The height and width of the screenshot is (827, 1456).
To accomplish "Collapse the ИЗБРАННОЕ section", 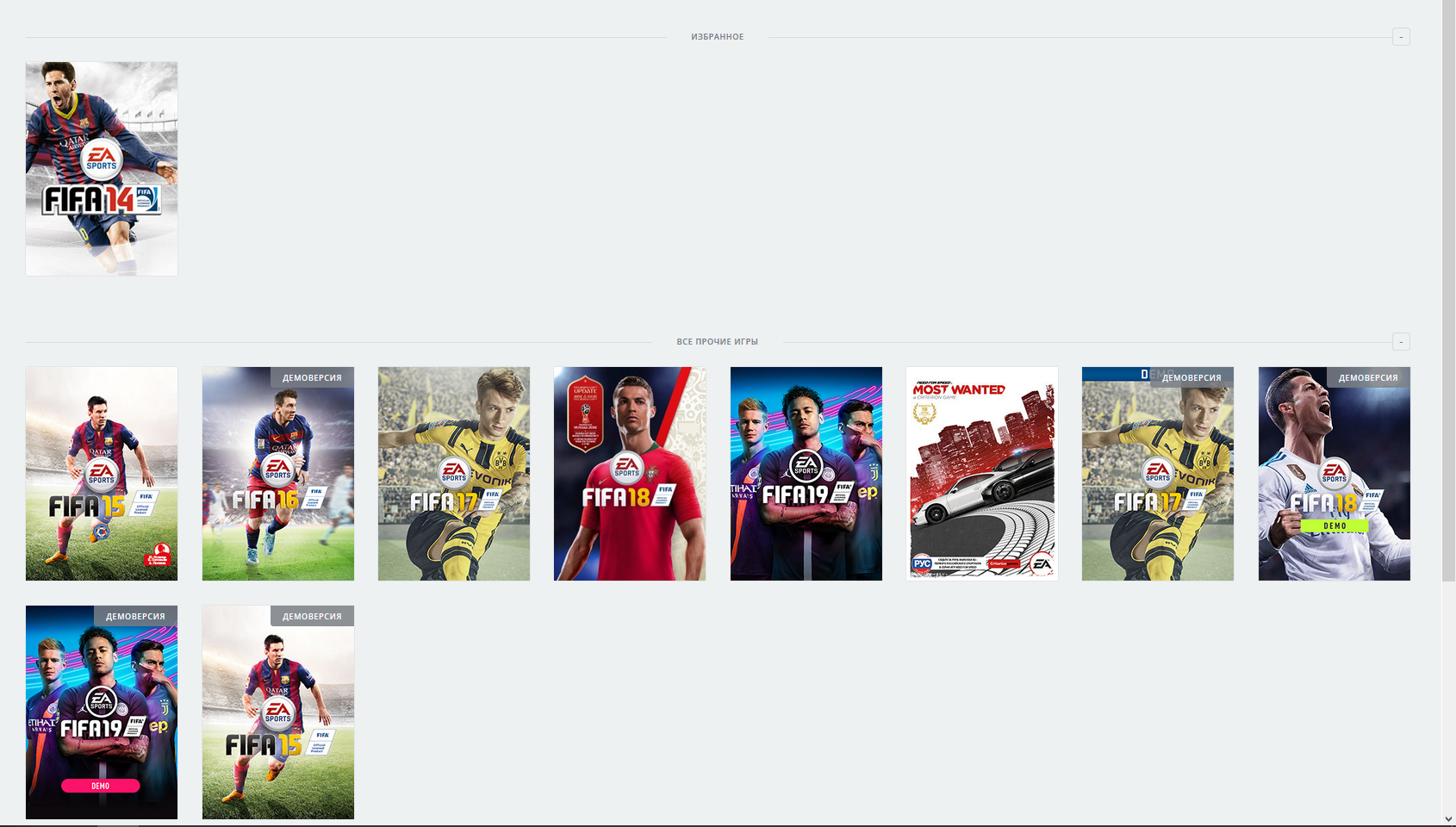I will click(x=1401, y=36).
